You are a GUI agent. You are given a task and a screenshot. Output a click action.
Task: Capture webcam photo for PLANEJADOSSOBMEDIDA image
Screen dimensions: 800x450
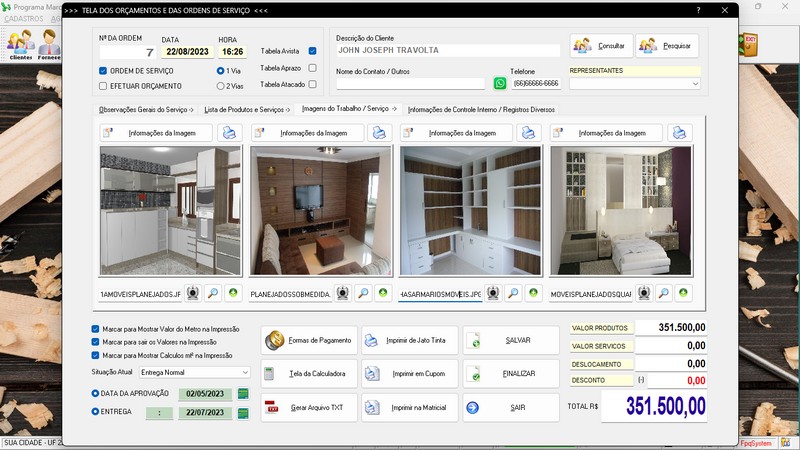343,293
